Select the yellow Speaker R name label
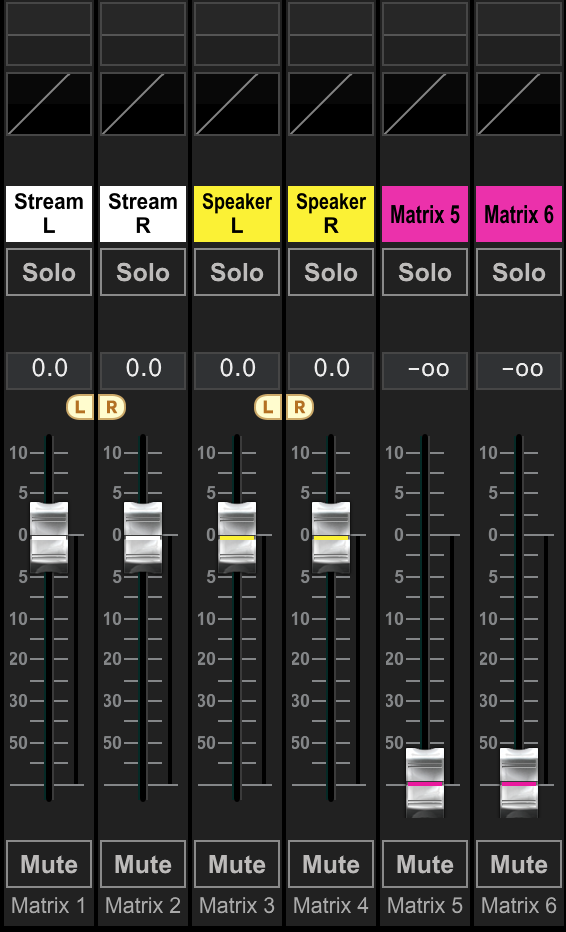Viewport: 566px width, 932px height. [x=331, y=214]
